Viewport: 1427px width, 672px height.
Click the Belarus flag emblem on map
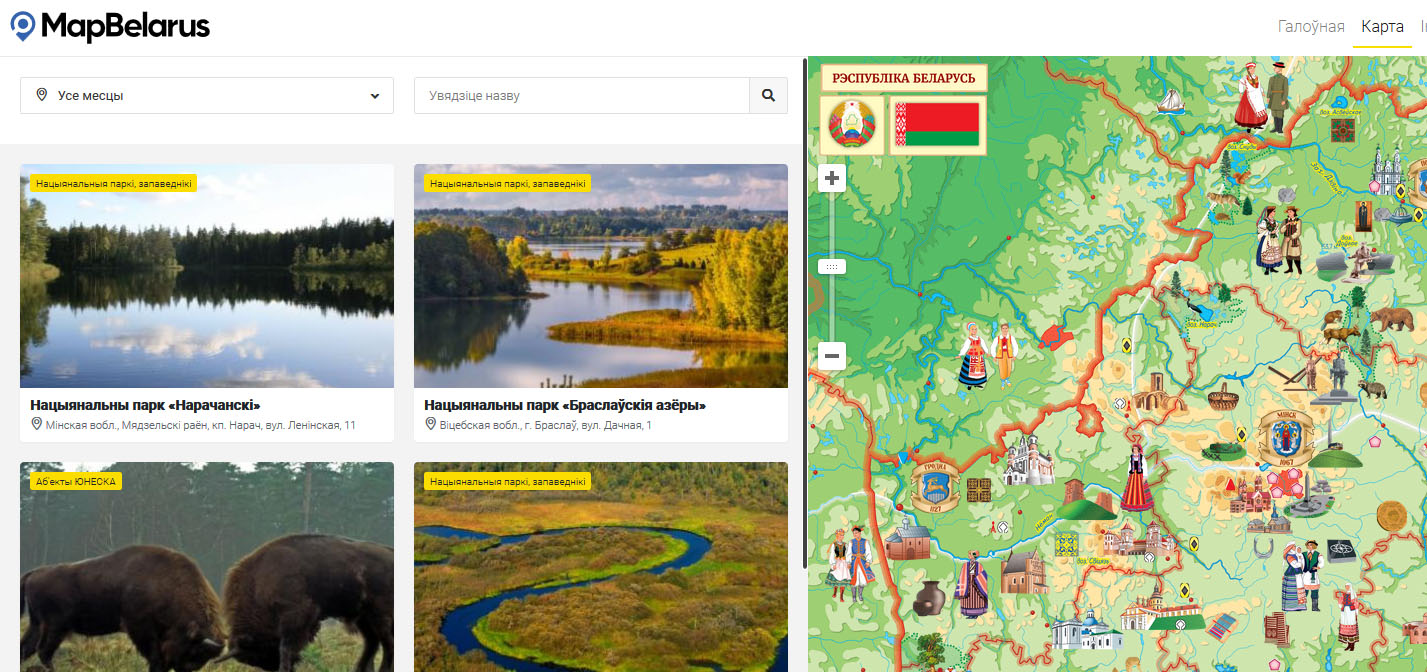937,125
